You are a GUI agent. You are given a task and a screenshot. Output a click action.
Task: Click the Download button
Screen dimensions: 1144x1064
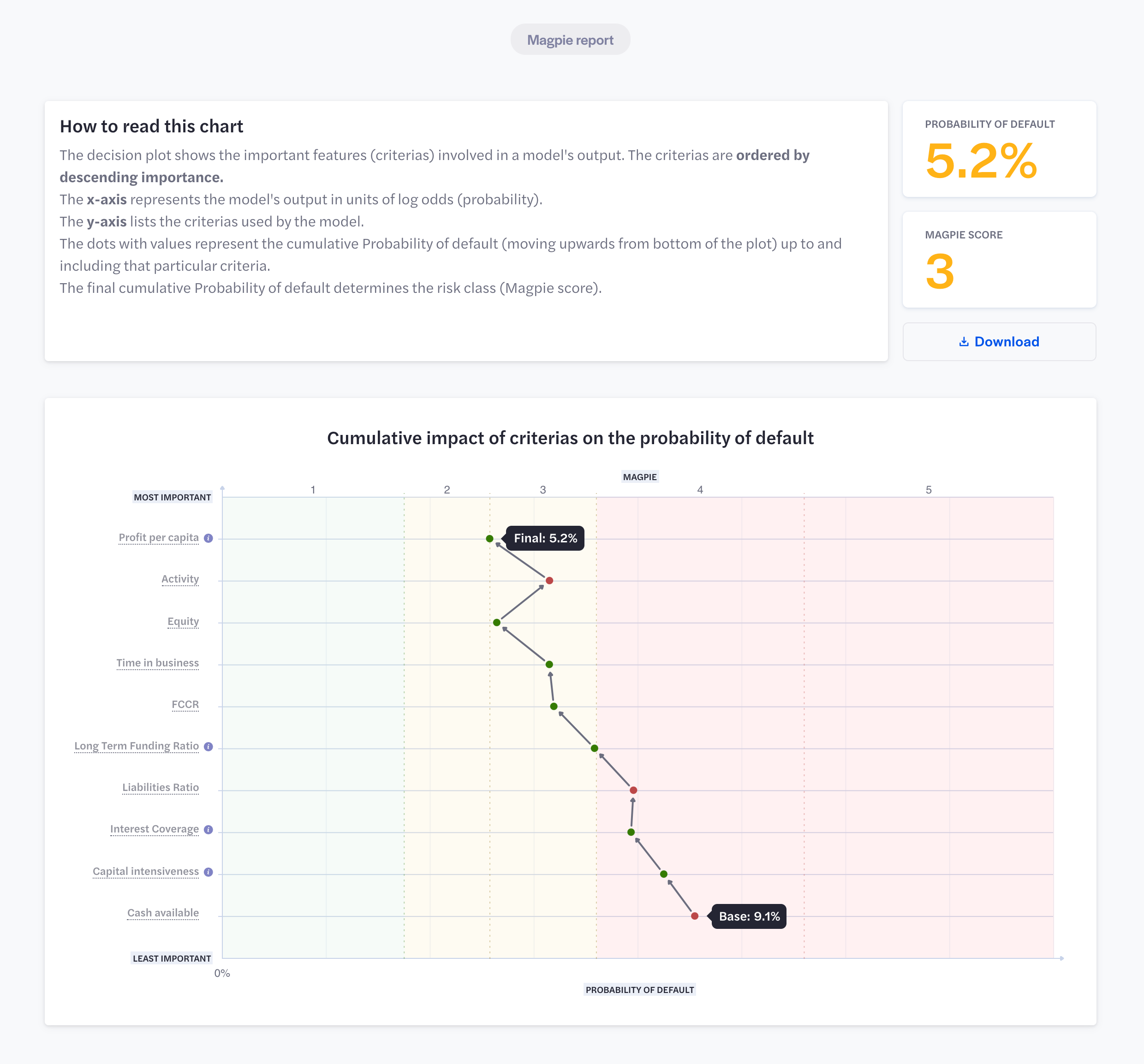(x=999, y=342)
